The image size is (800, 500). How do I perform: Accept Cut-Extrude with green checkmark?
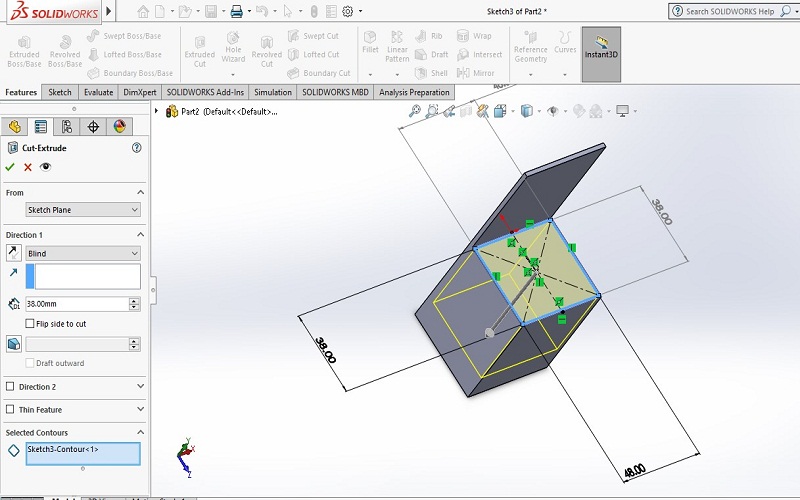10,167
